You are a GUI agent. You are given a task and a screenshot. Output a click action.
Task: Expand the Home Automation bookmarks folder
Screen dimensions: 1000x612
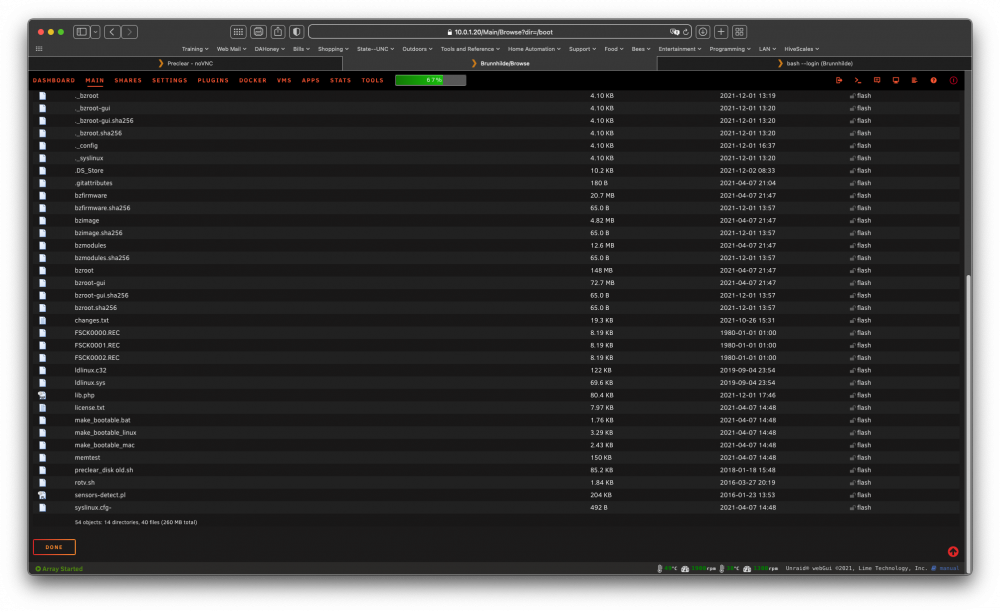534,49
